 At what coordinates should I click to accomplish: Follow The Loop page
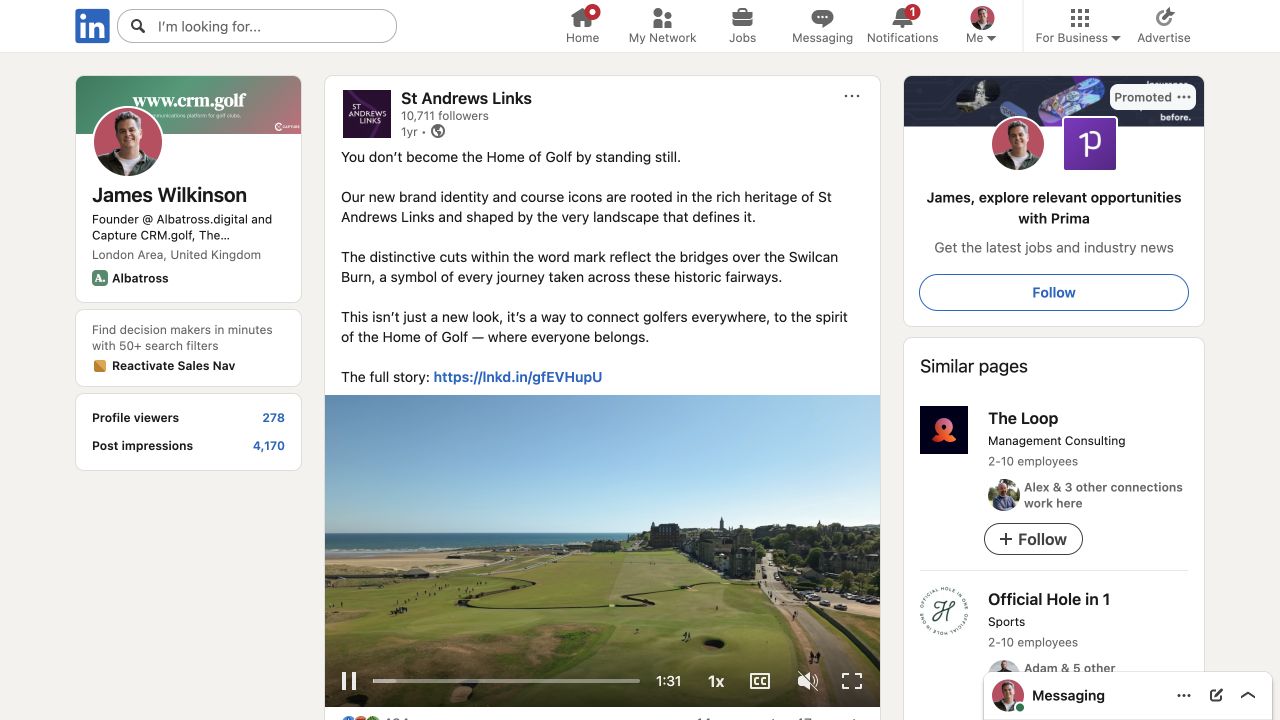coord(1033,539)
